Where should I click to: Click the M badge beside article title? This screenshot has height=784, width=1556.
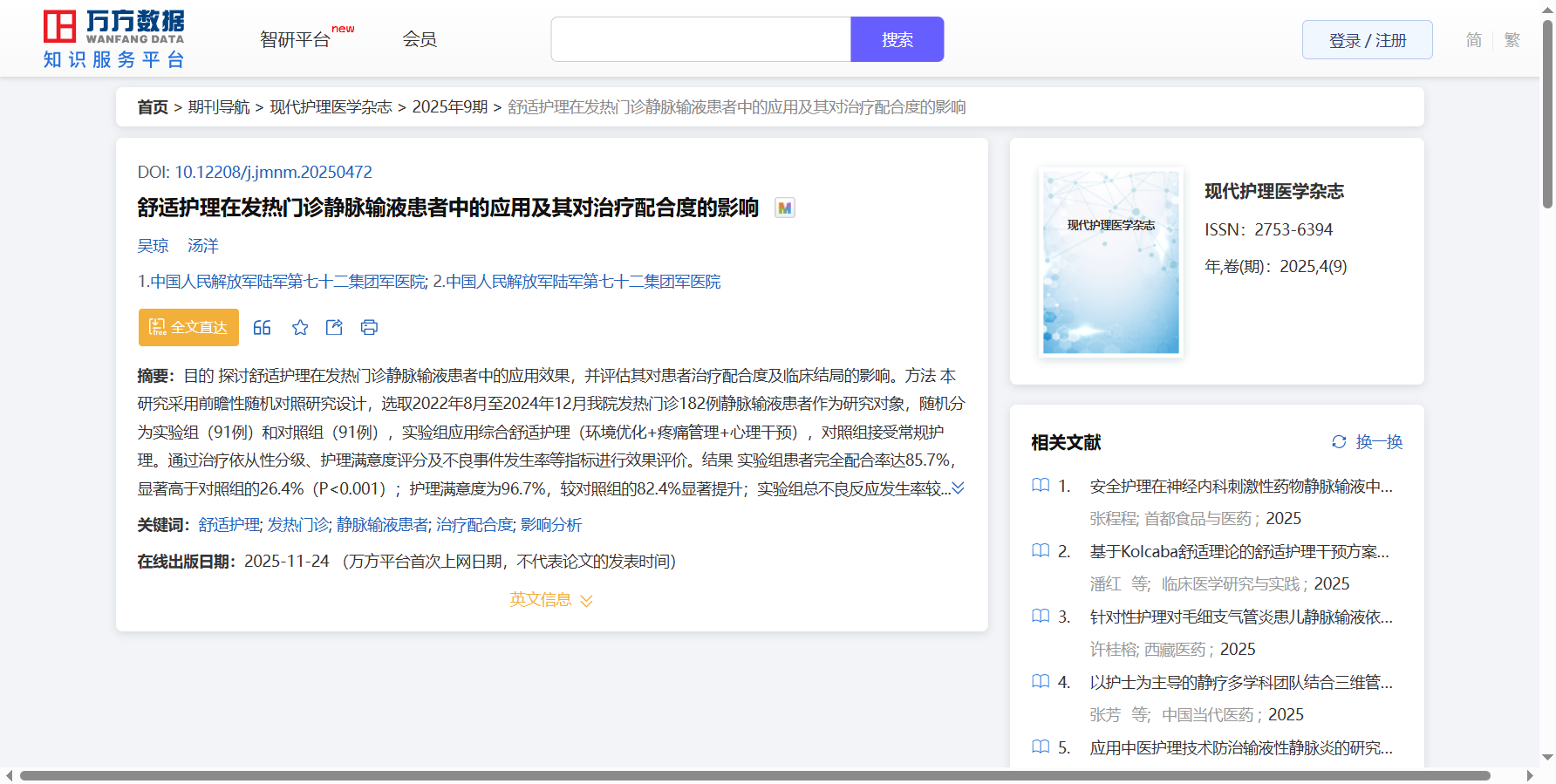point(785,208)
